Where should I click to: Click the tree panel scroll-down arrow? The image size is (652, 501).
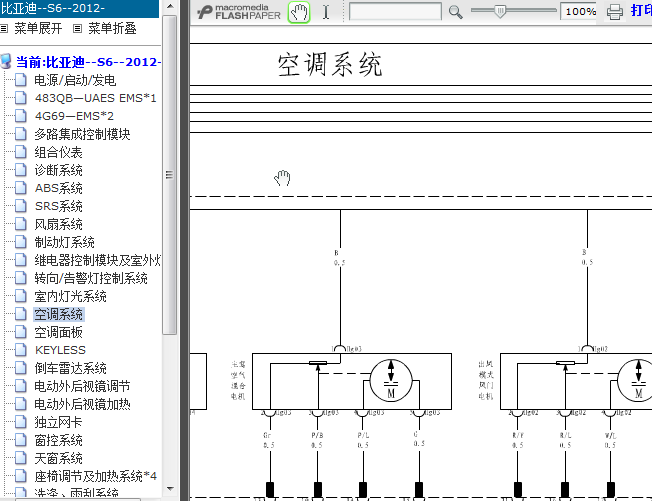point(170,489)
